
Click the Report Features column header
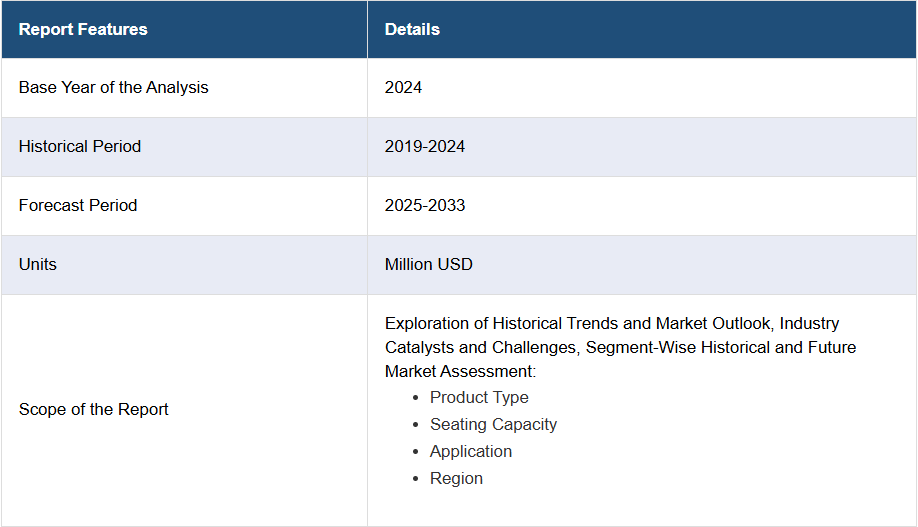coord(83,29)
